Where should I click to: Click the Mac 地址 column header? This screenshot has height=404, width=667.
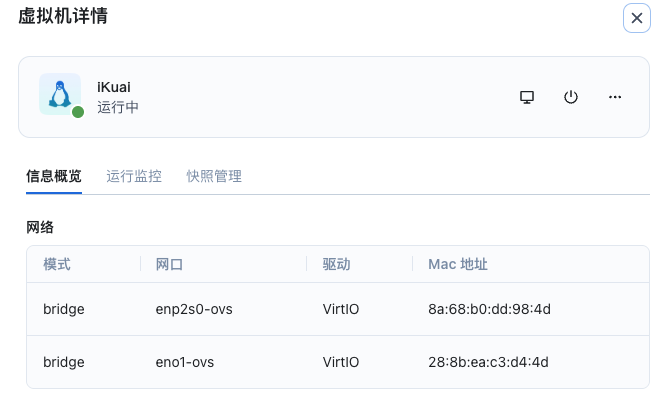[457, 264]
